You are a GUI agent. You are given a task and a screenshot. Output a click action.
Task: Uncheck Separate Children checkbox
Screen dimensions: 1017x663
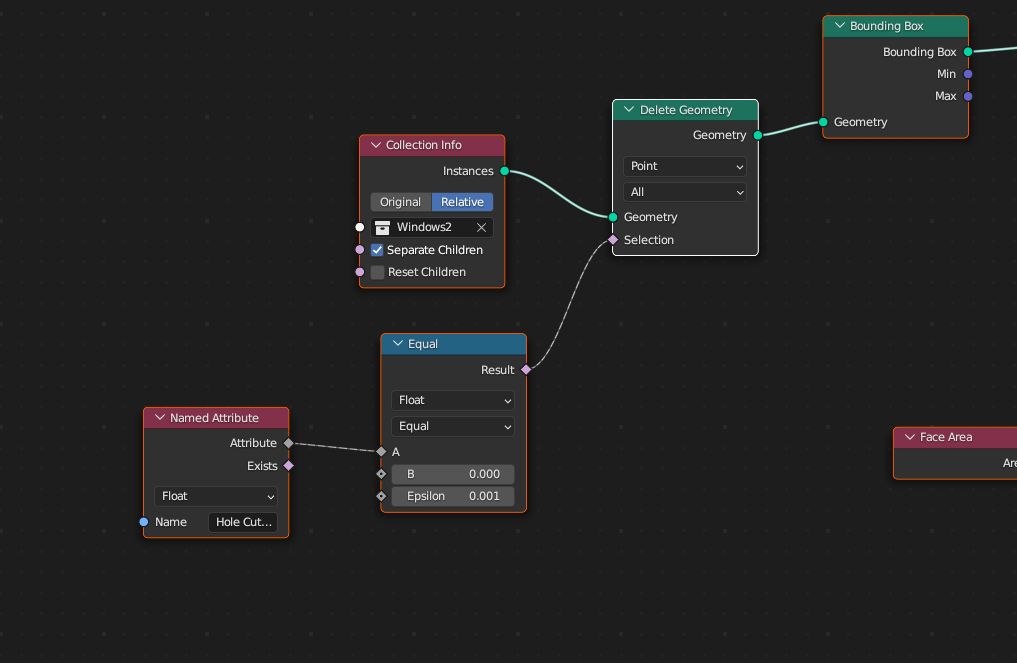coord(377,250)
